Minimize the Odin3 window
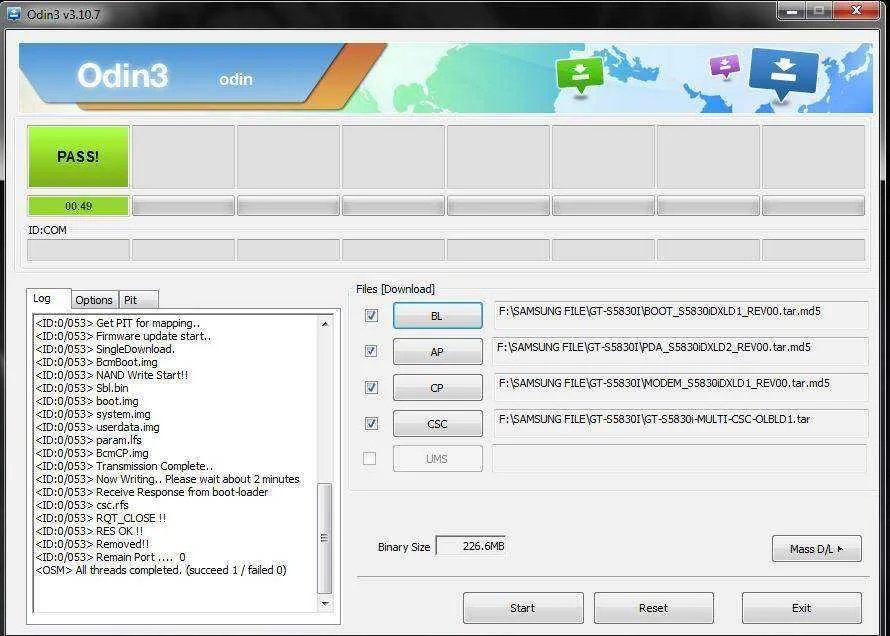Screen dimensions: 890x636 pyautogui.click(x=792, y=11)
